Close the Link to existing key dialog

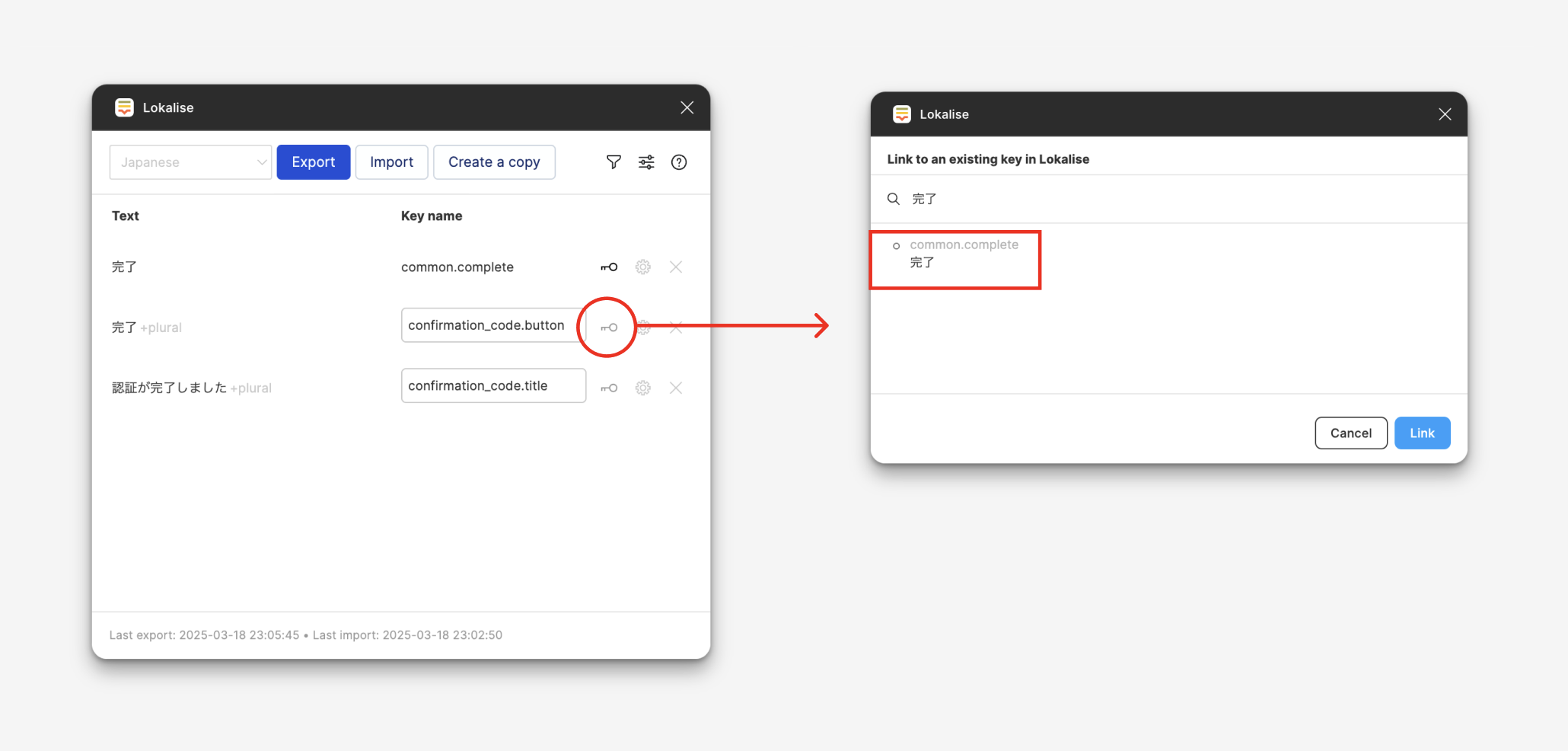[1445, 114]
